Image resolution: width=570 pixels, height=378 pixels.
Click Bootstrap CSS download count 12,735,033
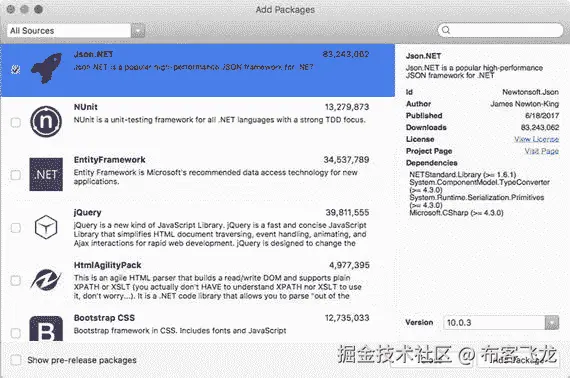pyautogui.click(x=347, y=318)
